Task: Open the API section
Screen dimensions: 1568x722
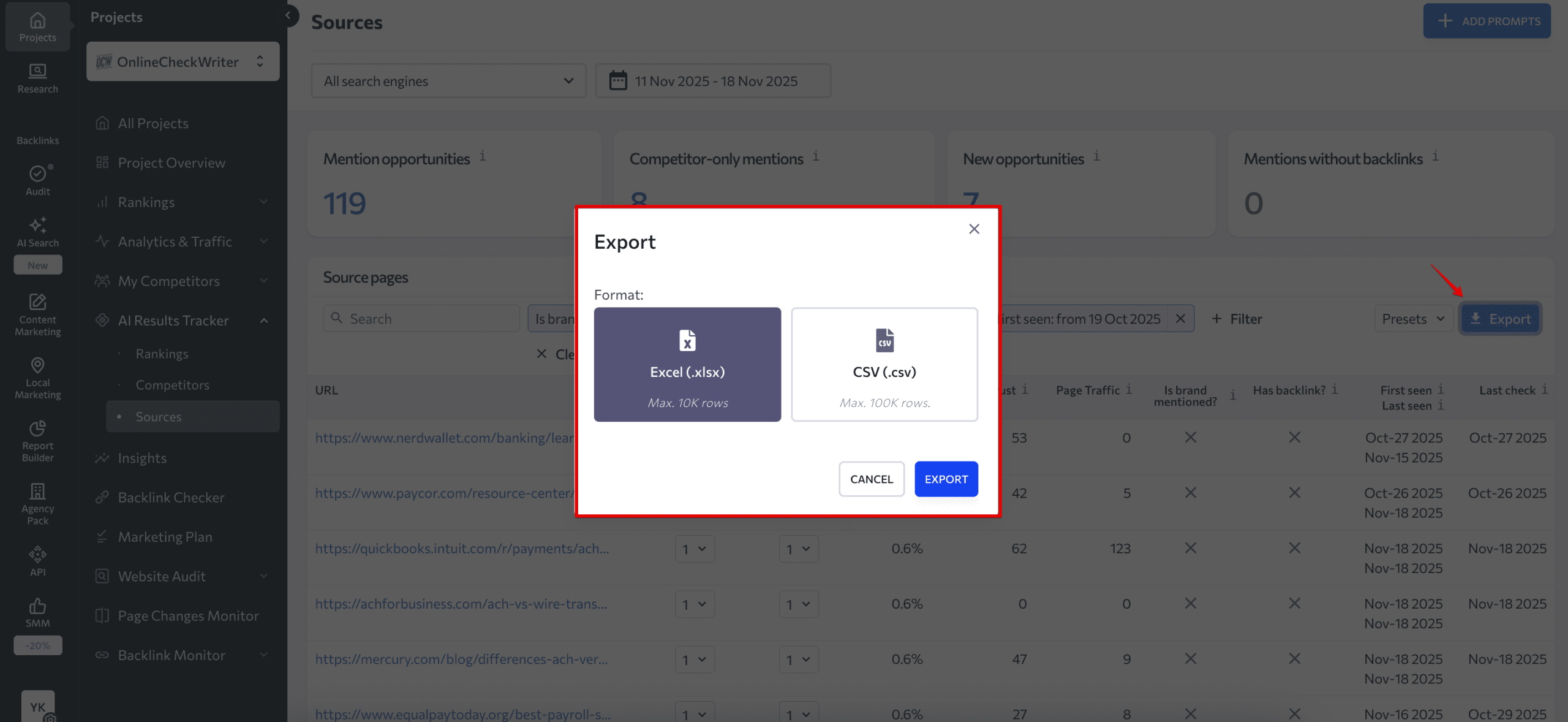Action: (x=37, y=559)
